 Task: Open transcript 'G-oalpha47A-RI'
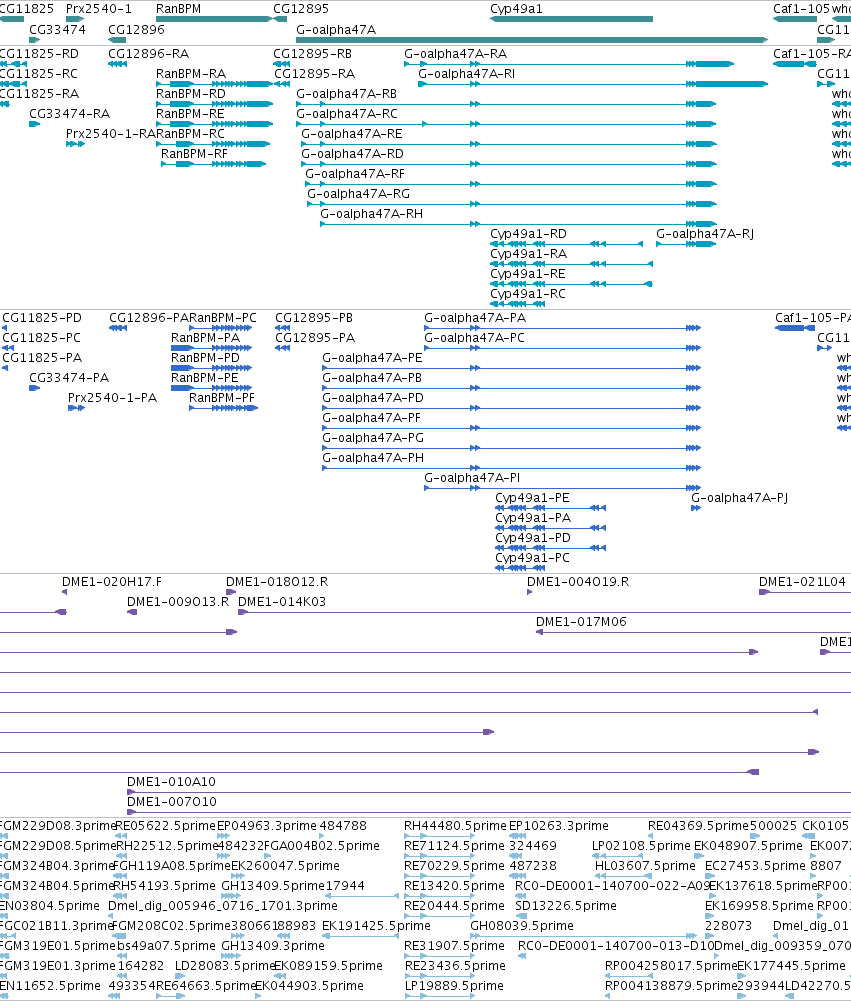[x=467, y=73]
